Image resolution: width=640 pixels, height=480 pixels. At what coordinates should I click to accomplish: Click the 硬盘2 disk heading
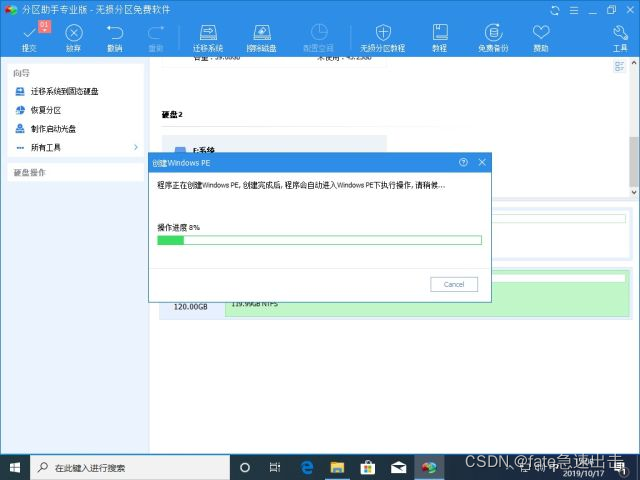coord(172,114)
